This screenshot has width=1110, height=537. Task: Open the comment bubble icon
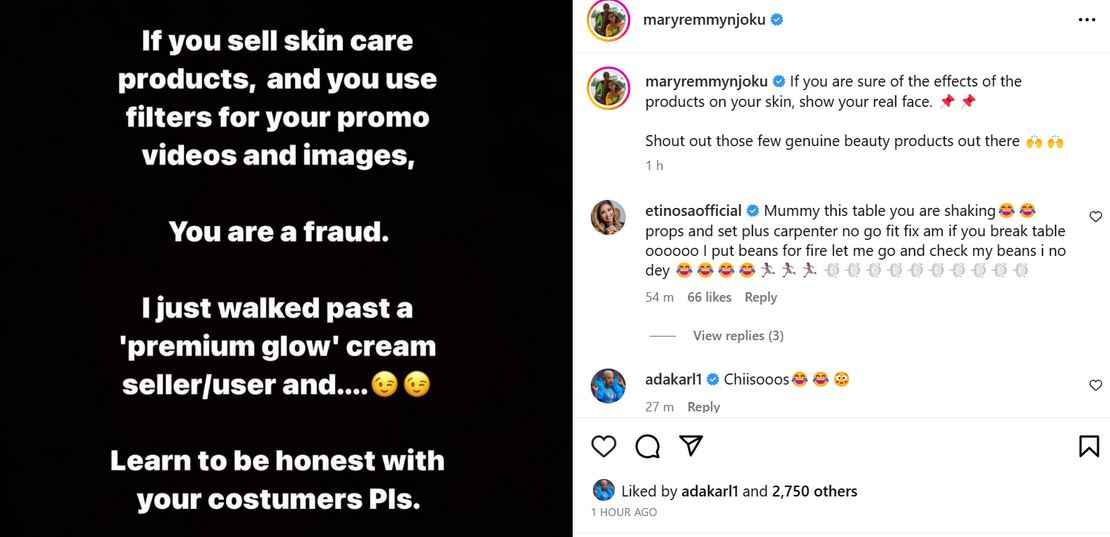(x=647, y=446)
